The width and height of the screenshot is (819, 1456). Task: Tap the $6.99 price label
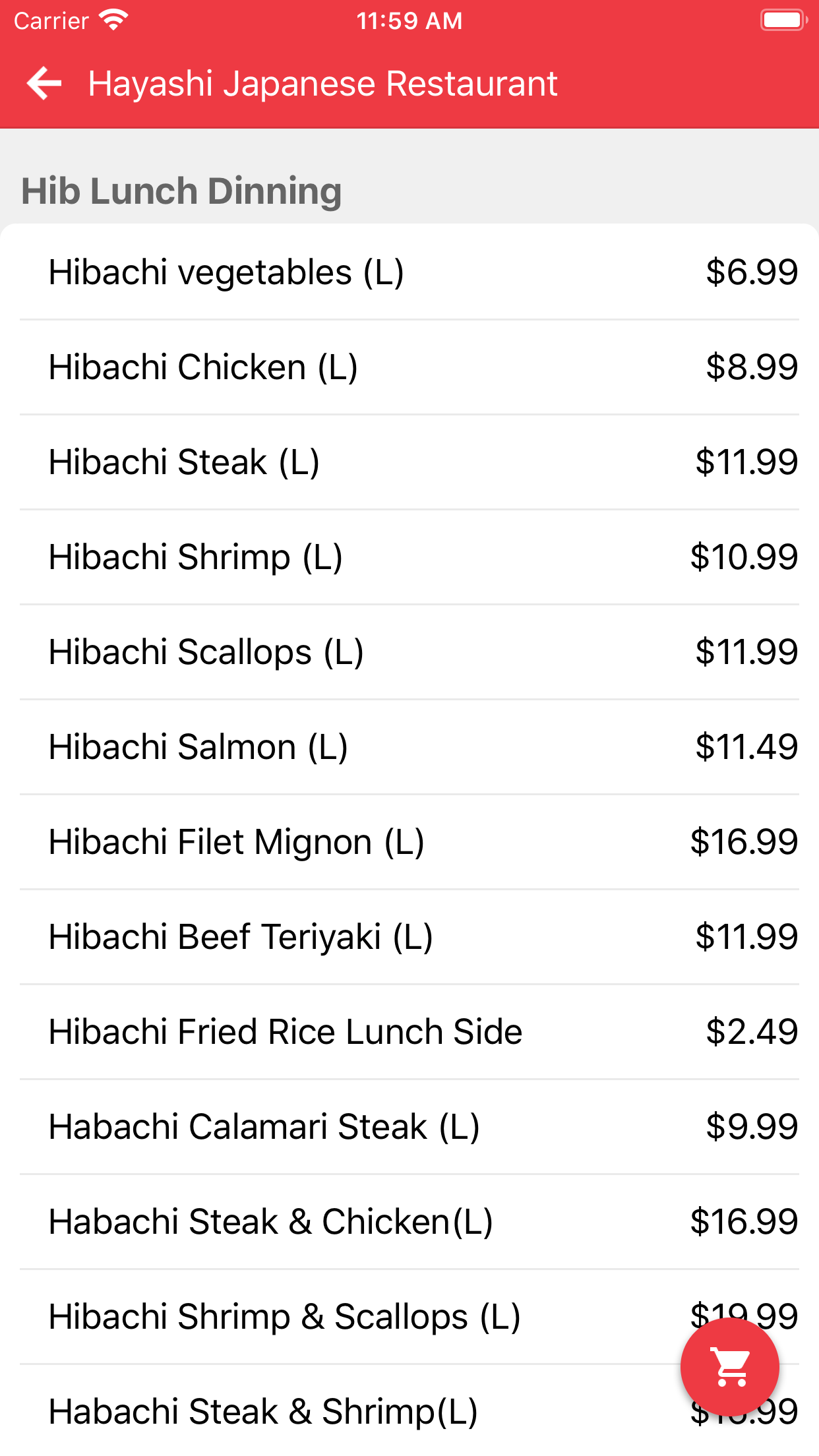[751, 272]
